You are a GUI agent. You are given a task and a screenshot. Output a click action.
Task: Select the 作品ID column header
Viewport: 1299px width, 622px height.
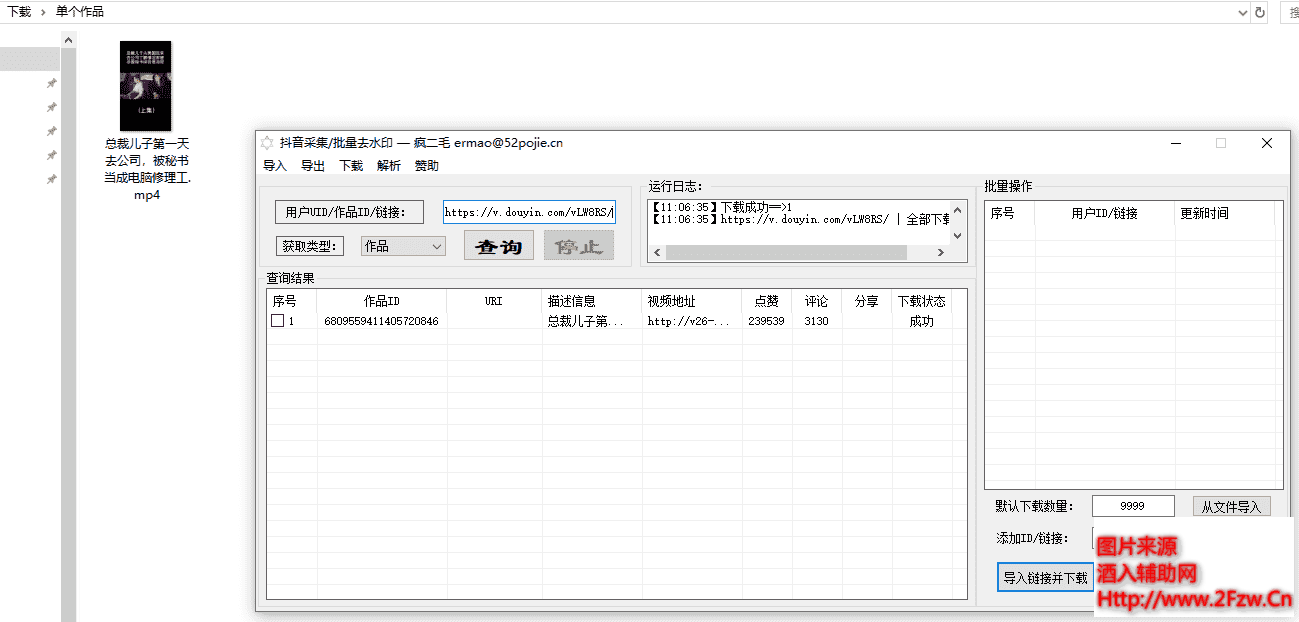click(381, 301)
